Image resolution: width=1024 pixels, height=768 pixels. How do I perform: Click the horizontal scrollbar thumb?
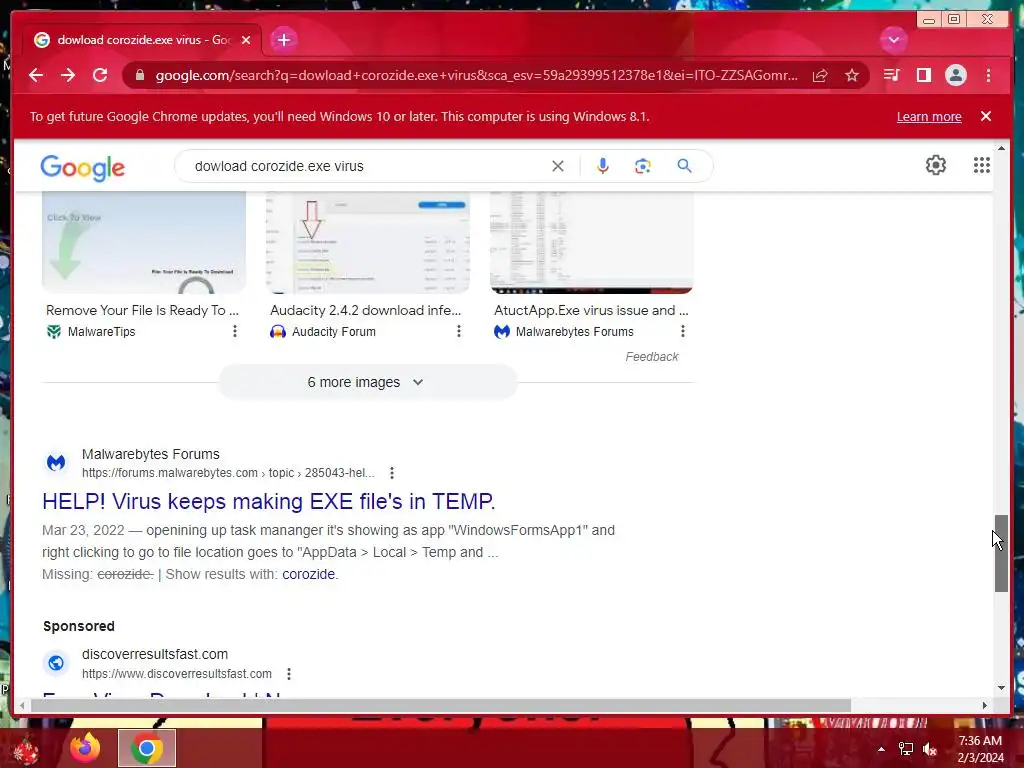pos(441,705)
